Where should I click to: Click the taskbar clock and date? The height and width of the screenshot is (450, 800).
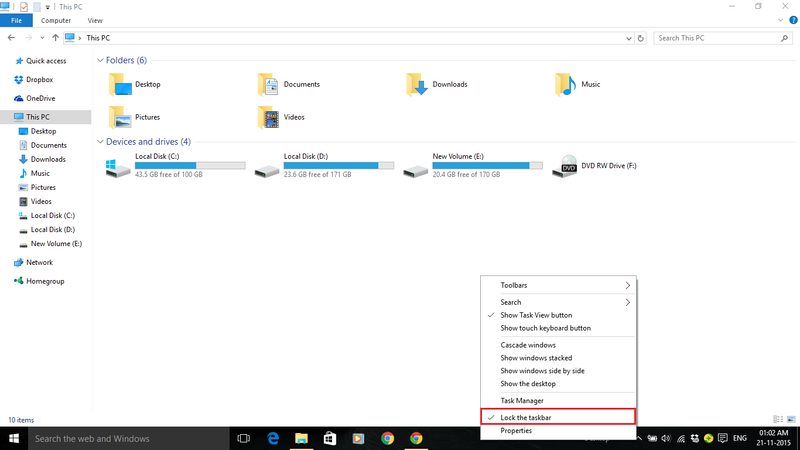coord(773,438)
